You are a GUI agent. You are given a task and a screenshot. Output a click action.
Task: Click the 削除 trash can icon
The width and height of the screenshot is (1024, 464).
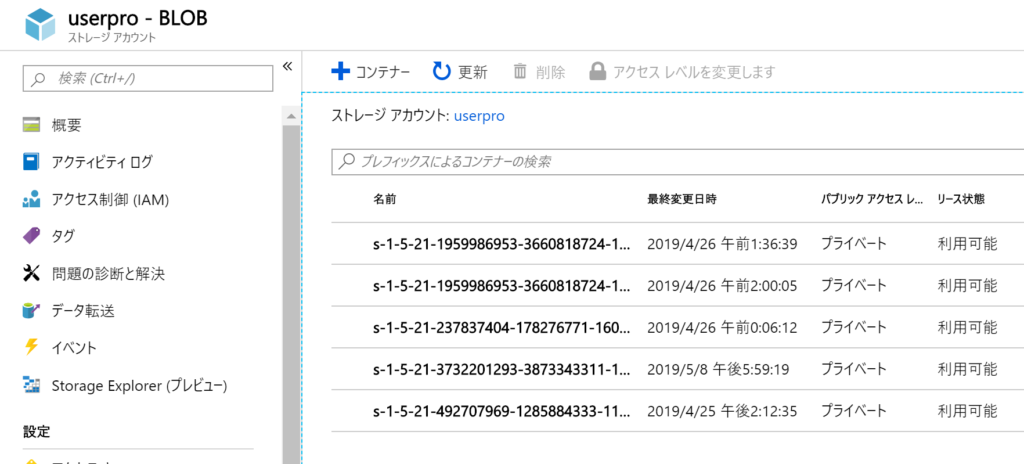click(x=520, y=71)
